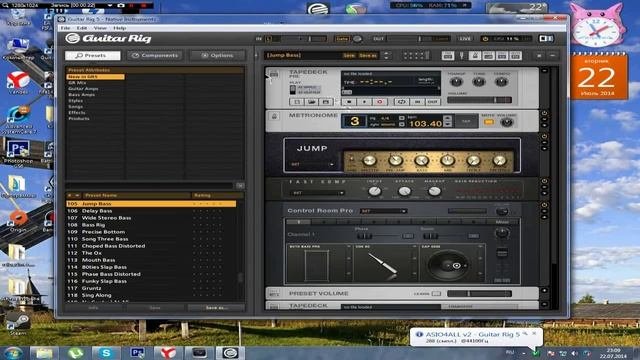
Task: Start Tapedeck Pre playback
Action: point(364,102)
